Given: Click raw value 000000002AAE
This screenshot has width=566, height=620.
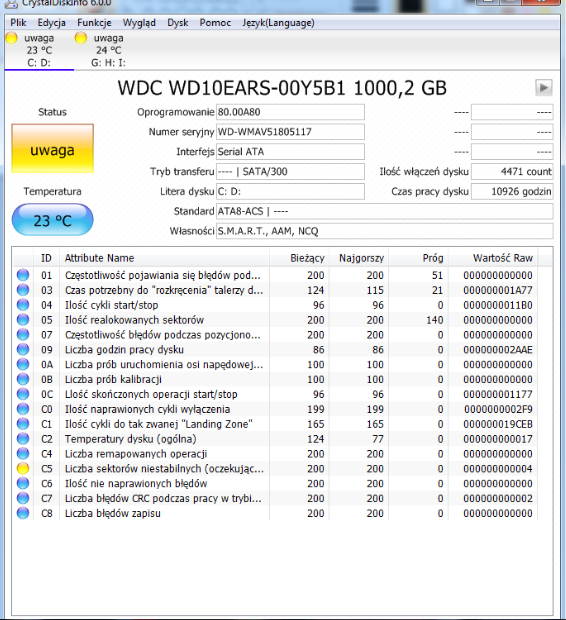Looking at the screenshot, I should click(x=498, y=350).
